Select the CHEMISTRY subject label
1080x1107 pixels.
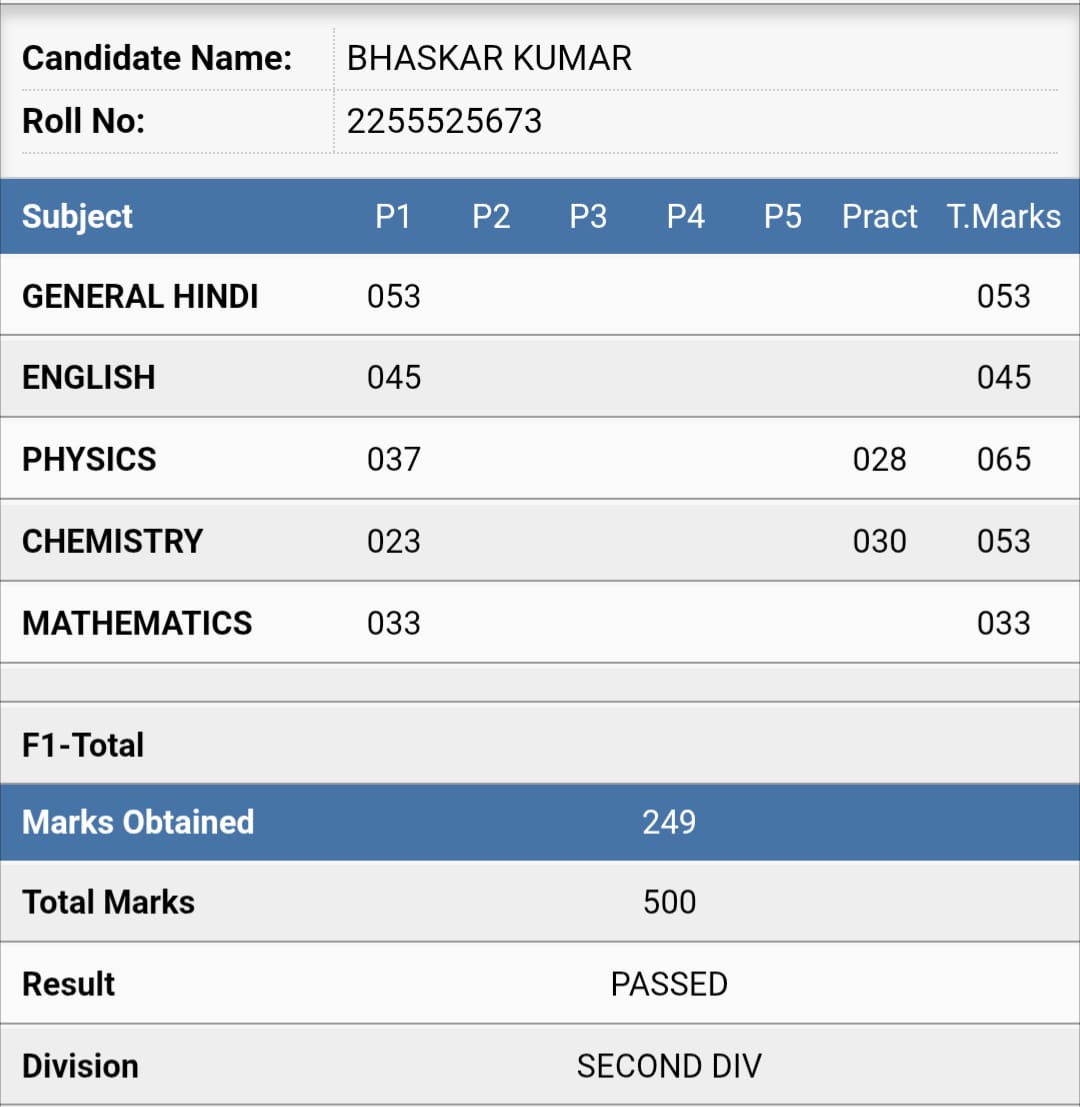point(112,541)
